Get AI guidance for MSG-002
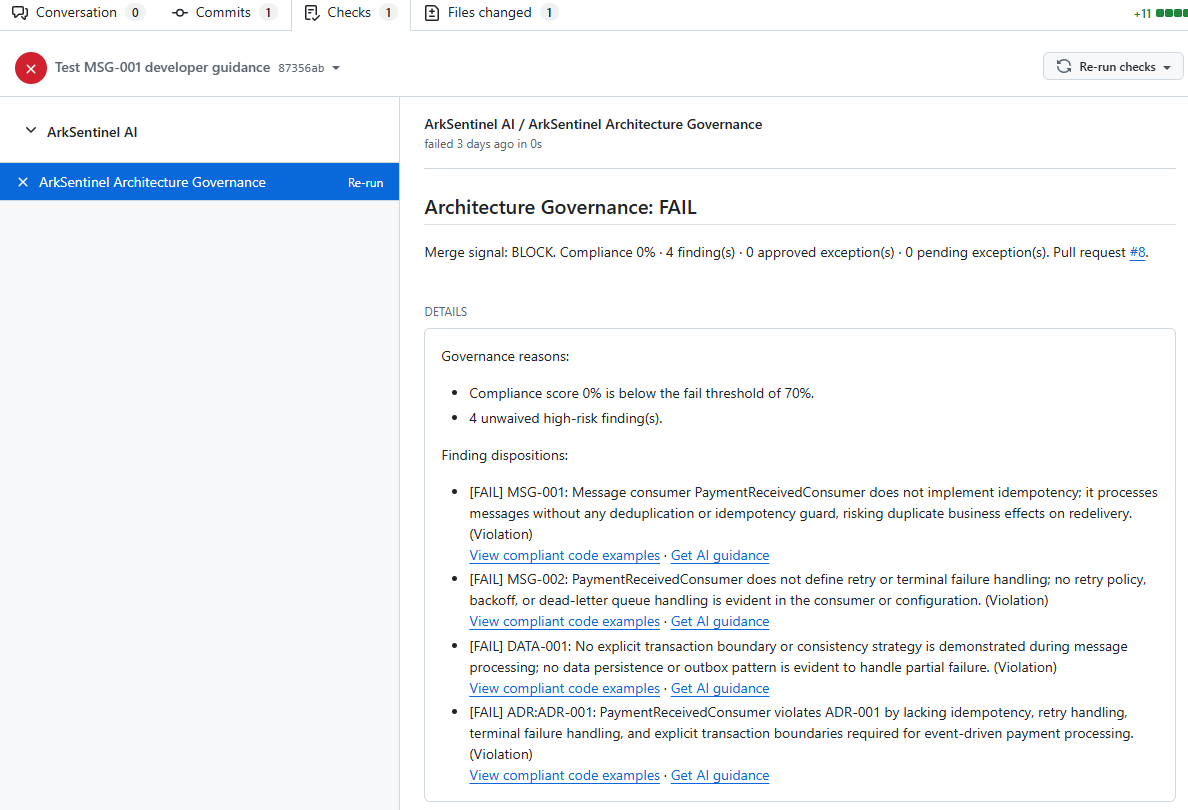This screenshot has height=810, width=1188. point(720,621)
